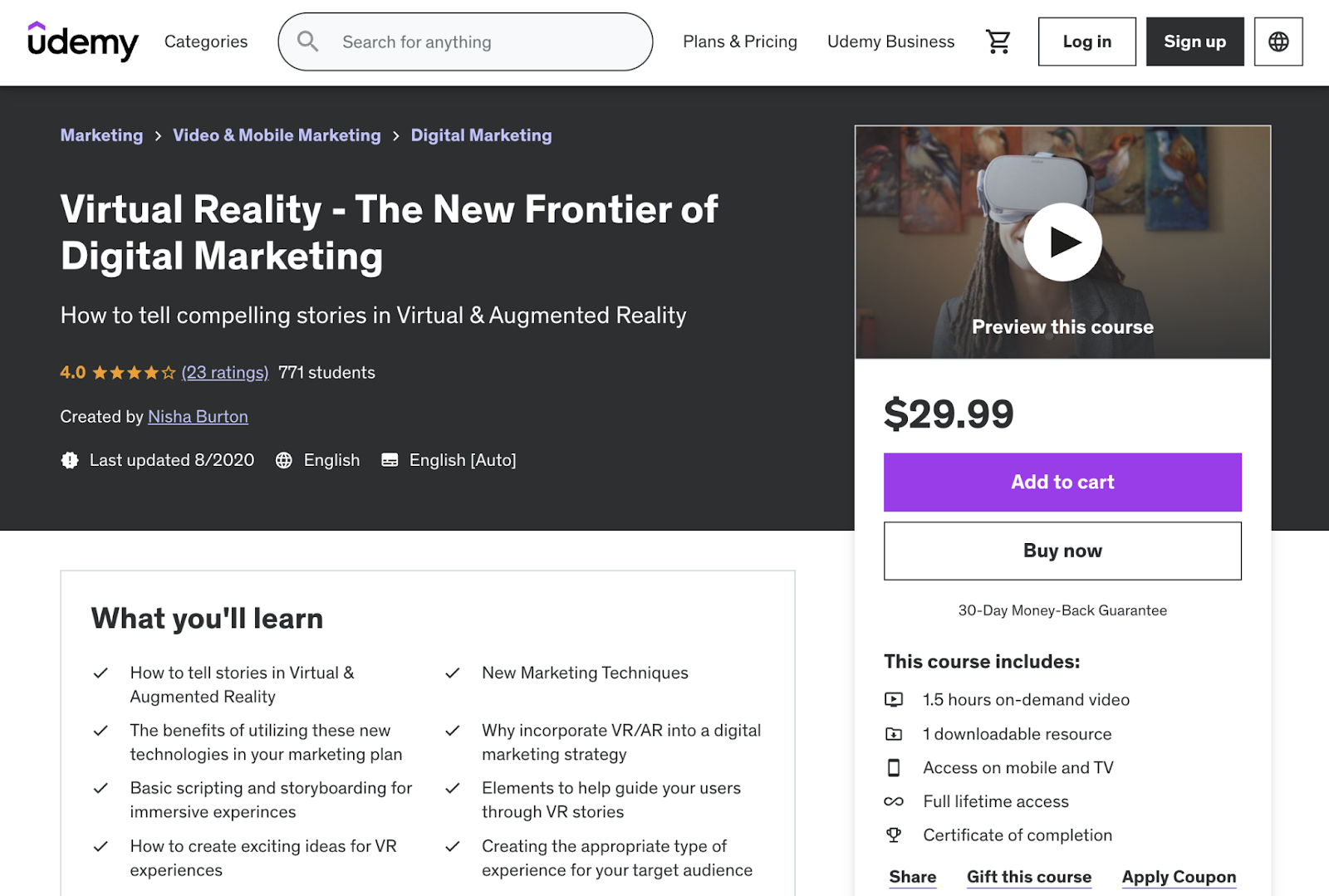Play the course preview video

point(1063,241)
